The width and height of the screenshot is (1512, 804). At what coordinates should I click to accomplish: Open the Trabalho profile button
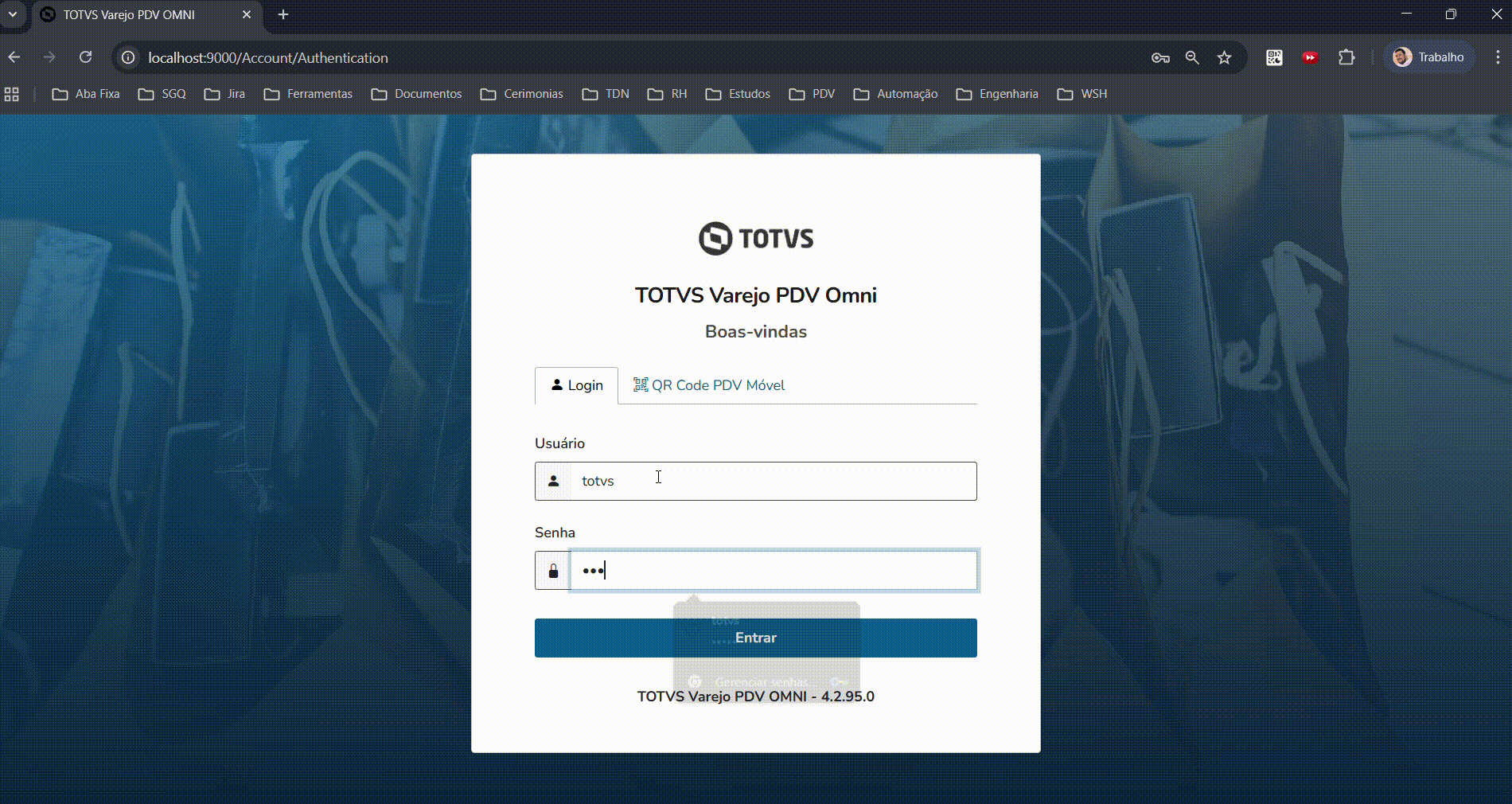tap(1429, 57)
